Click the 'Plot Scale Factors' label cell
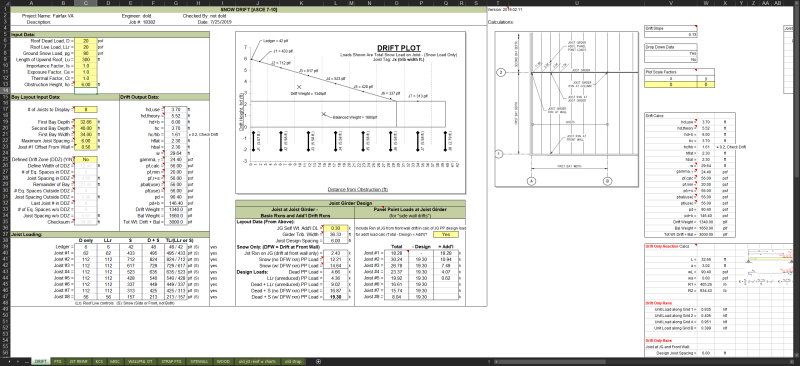The height and width of the screenshot is (366, 800). click(x=670, y=72)
